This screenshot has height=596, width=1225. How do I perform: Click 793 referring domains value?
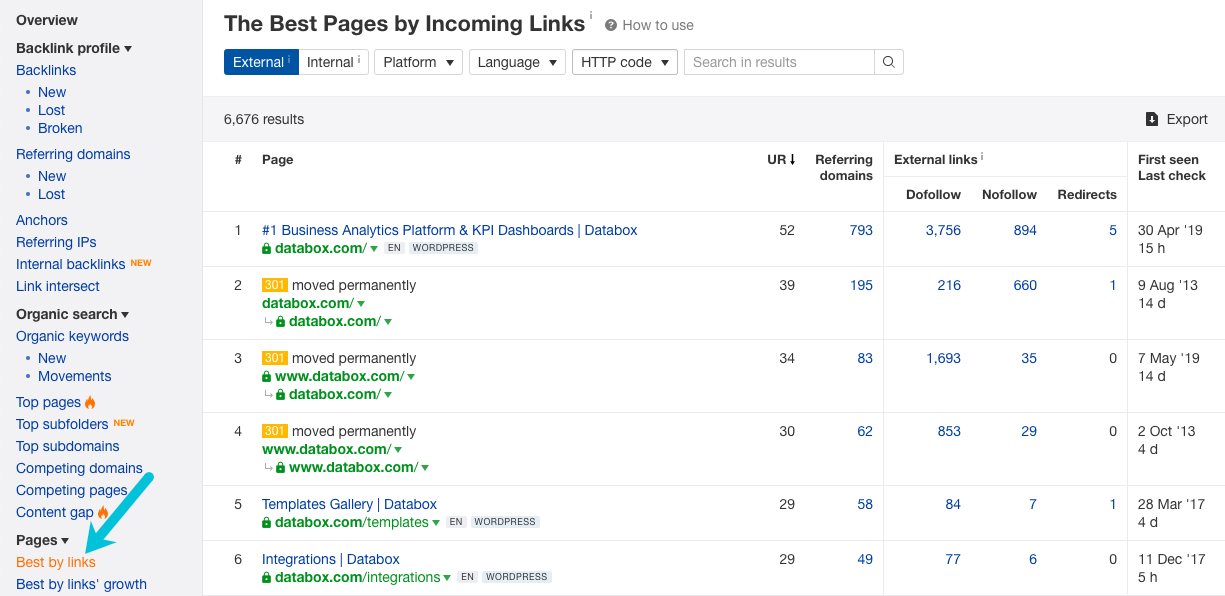point(861,230)
